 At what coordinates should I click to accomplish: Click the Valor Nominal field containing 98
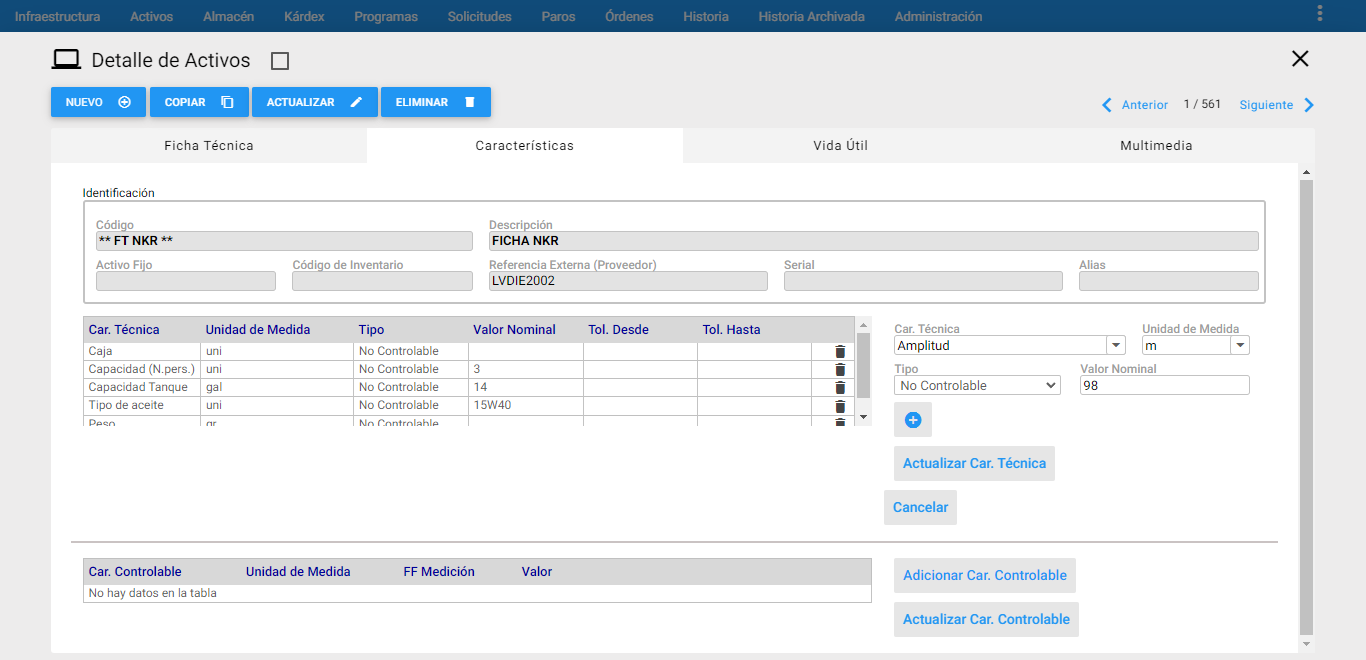click(1165, 385)
